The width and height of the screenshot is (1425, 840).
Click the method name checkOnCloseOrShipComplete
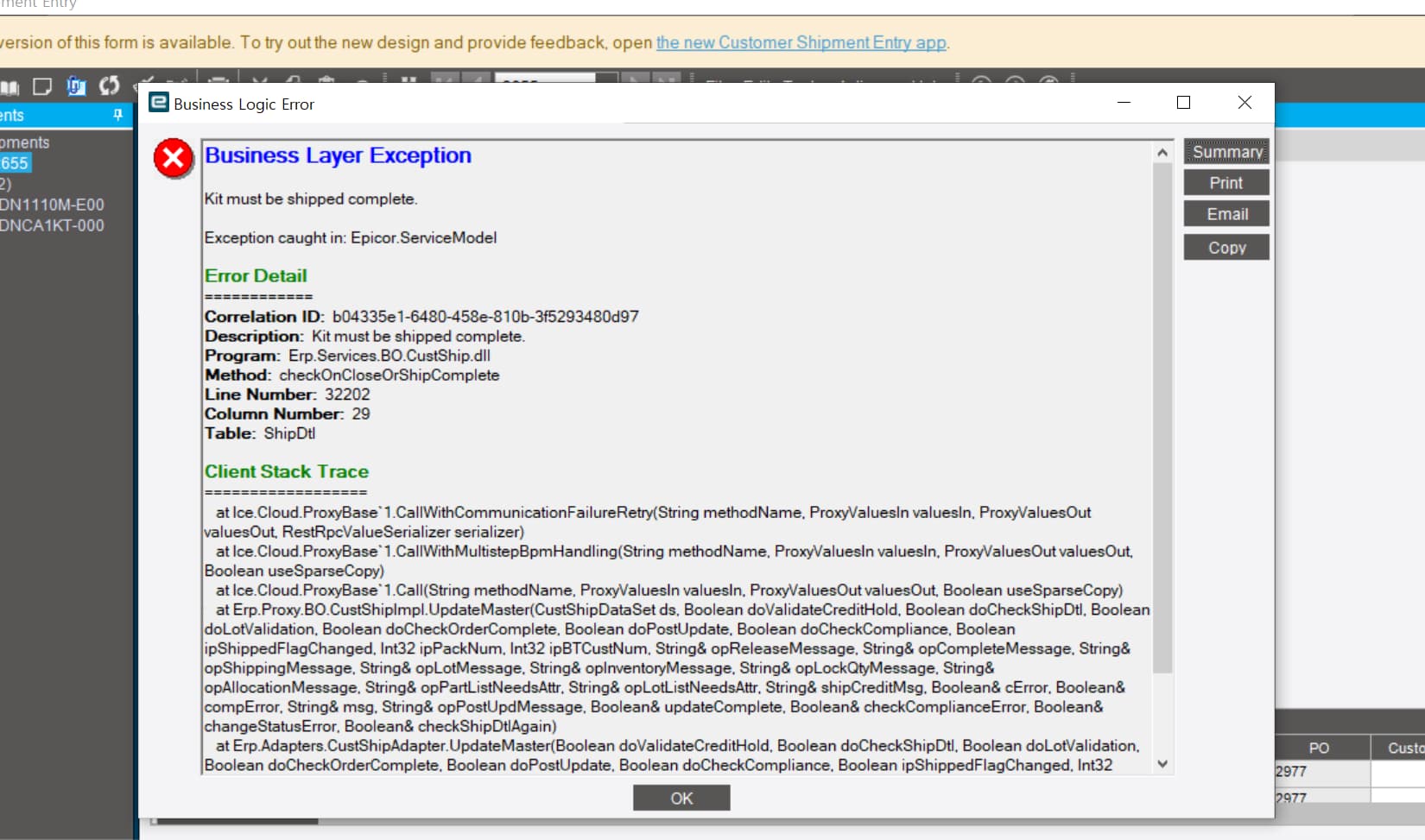[389, 376]
